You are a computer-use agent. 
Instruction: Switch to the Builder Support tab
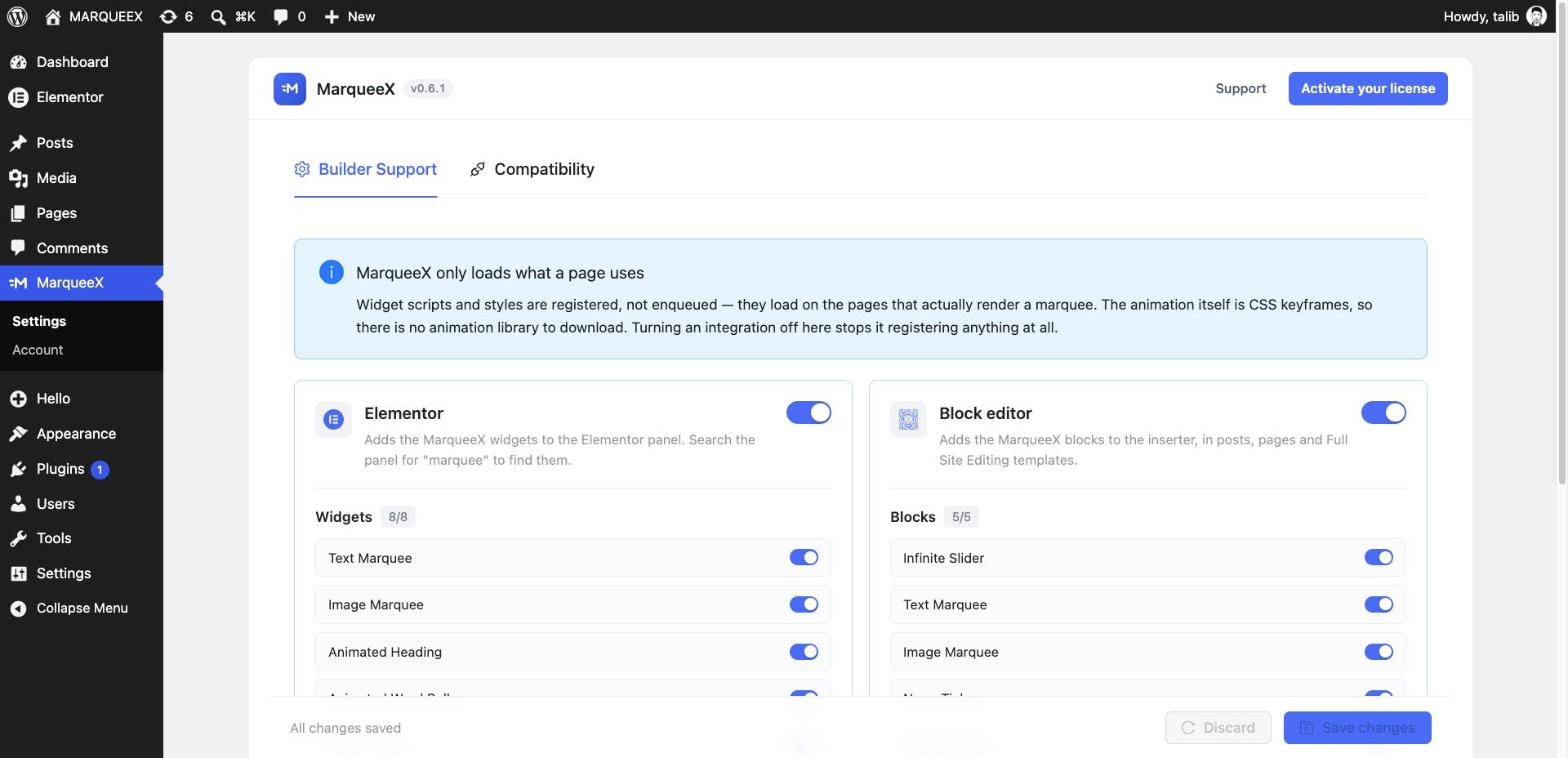click(x=365, y=169)
